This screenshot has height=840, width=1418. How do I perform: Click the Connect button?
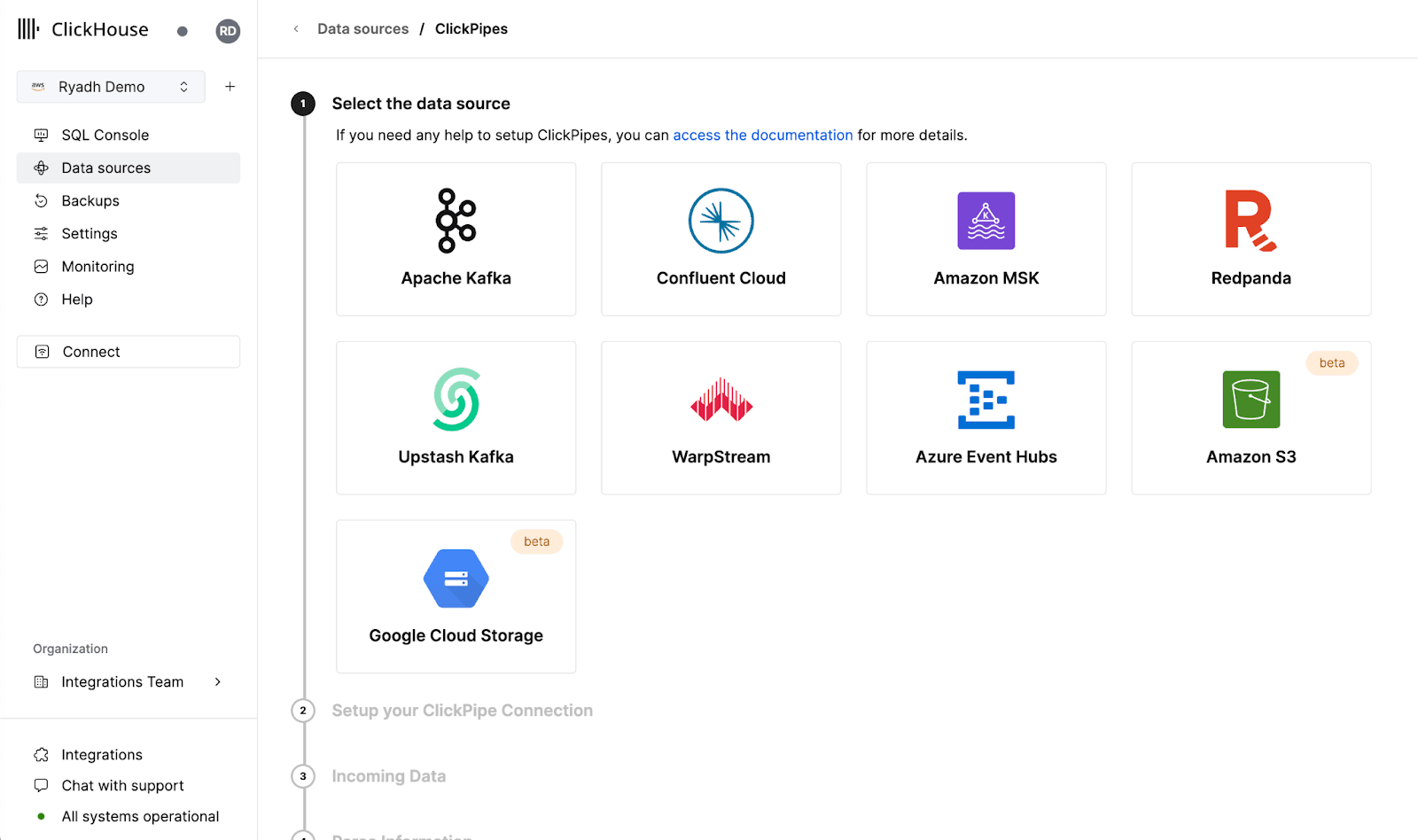[129, 352]
